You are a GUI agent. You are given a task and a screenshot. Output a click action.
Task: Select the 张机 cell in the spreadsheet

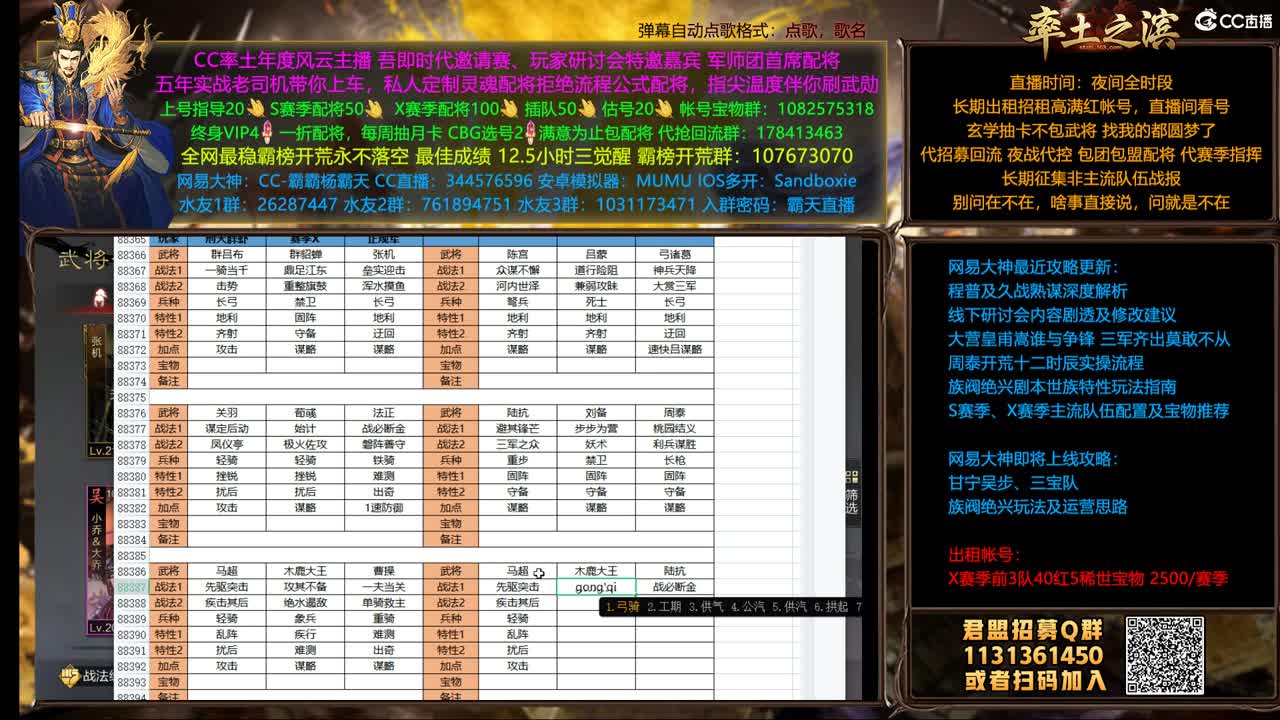[x=384, y=255]
